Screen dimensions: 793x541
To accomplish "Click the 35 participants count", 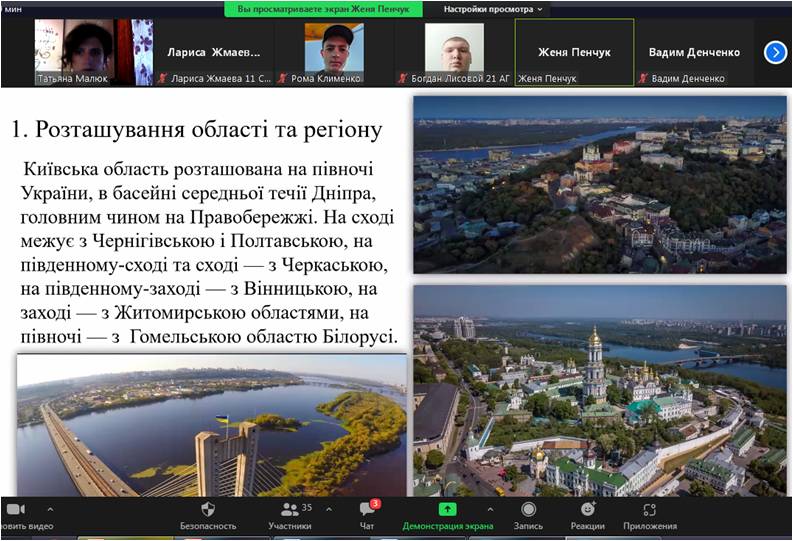I will pos(307,507).
